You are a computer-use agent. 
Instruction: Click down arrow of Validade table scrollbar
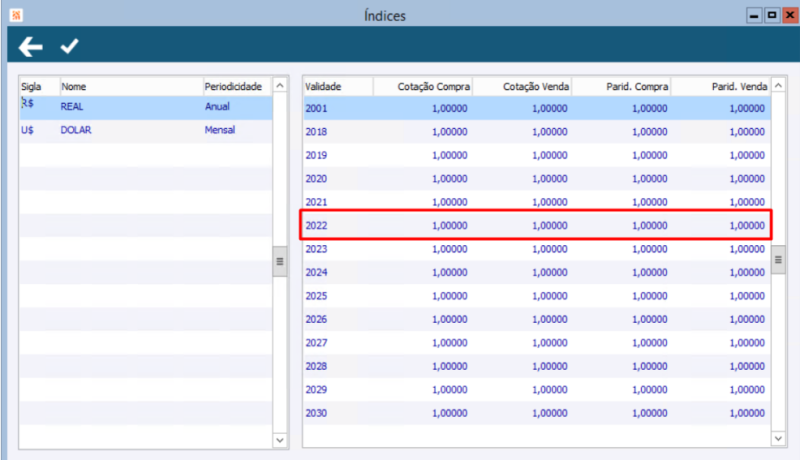(778, 438)
